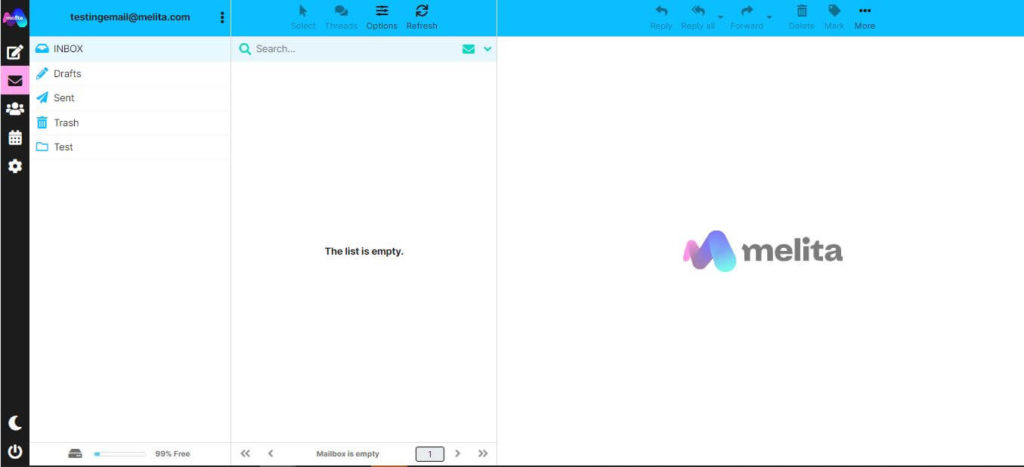Click the storage quota usage bar

(119, 454)
